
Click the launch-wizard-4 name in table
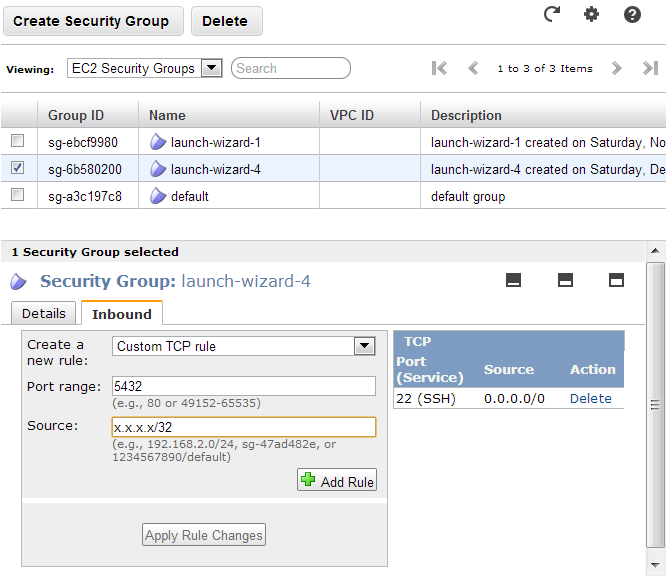tap(216, 169)
